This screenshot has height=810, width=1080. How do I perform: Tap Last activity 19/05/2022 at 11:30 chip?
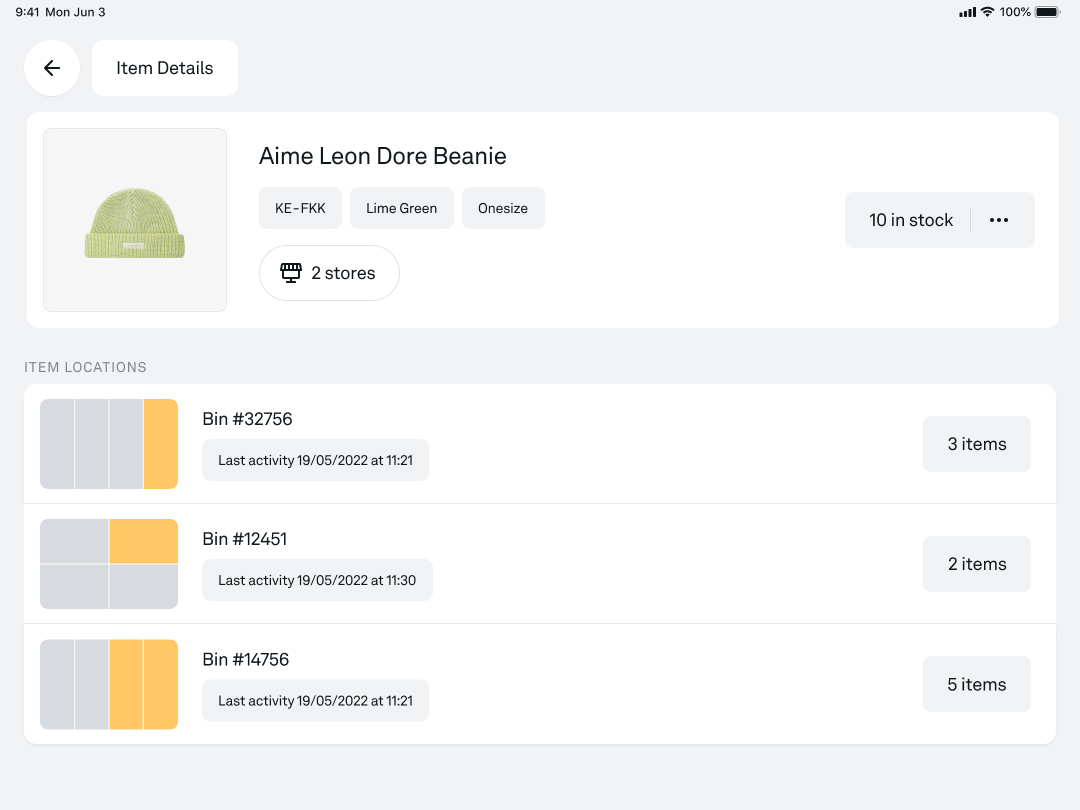pyautogui.click(x=318, y=580)
